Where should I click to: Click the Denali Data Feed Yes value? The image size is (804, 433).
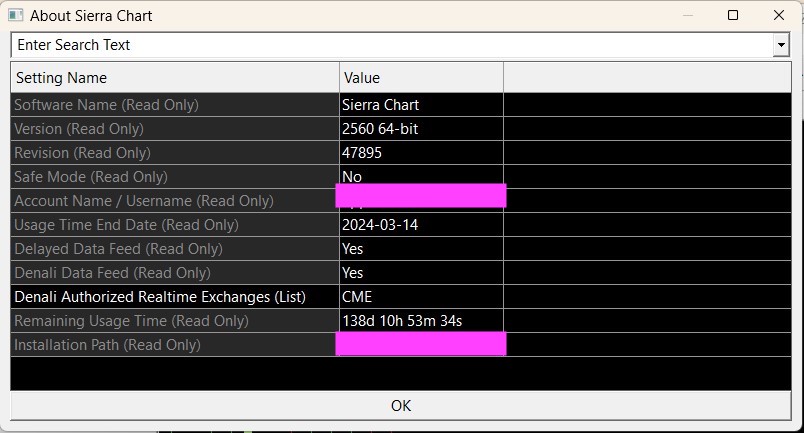[x=353, y=273]
